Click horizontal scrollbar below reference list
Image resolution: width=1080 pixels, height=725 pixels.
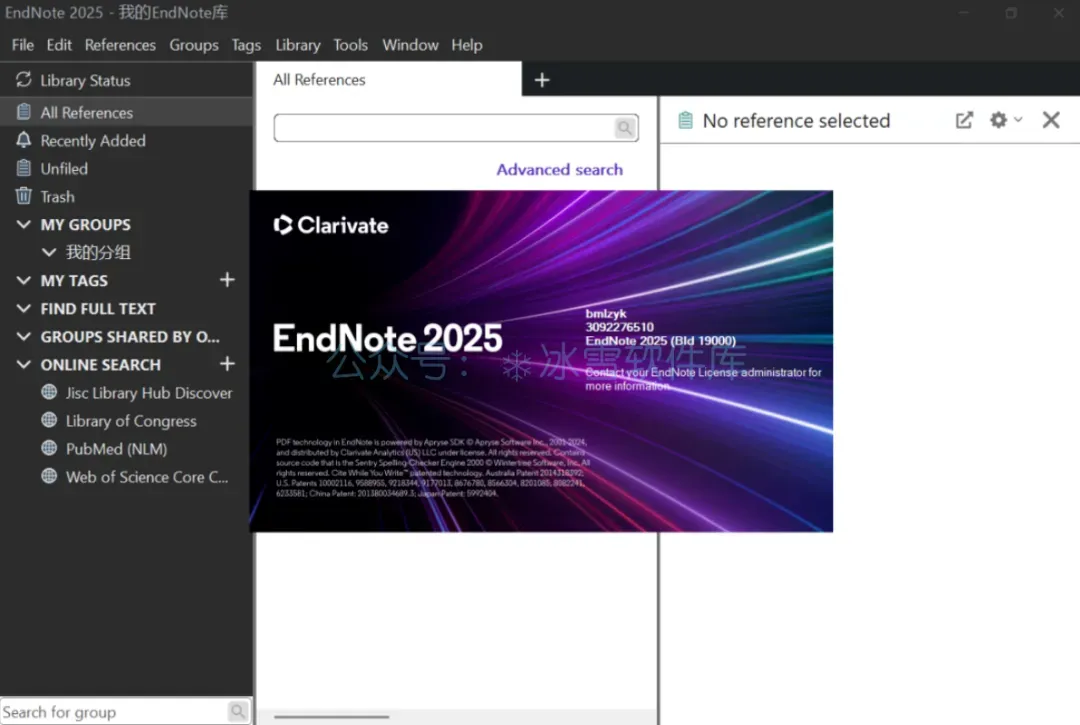(x=331, y=717)
